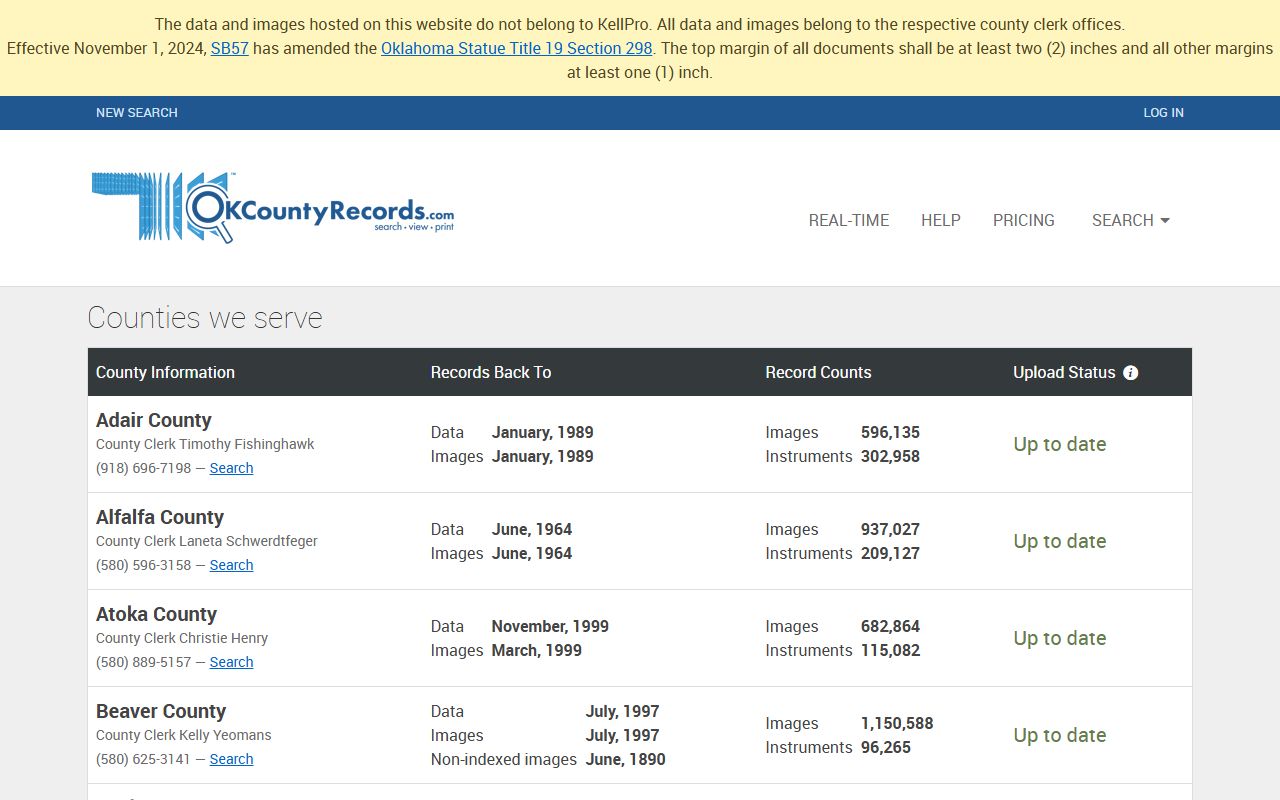Click Beaver County's Up to date status
This screenshot has height=800, width=1280.
(1060, 735)
